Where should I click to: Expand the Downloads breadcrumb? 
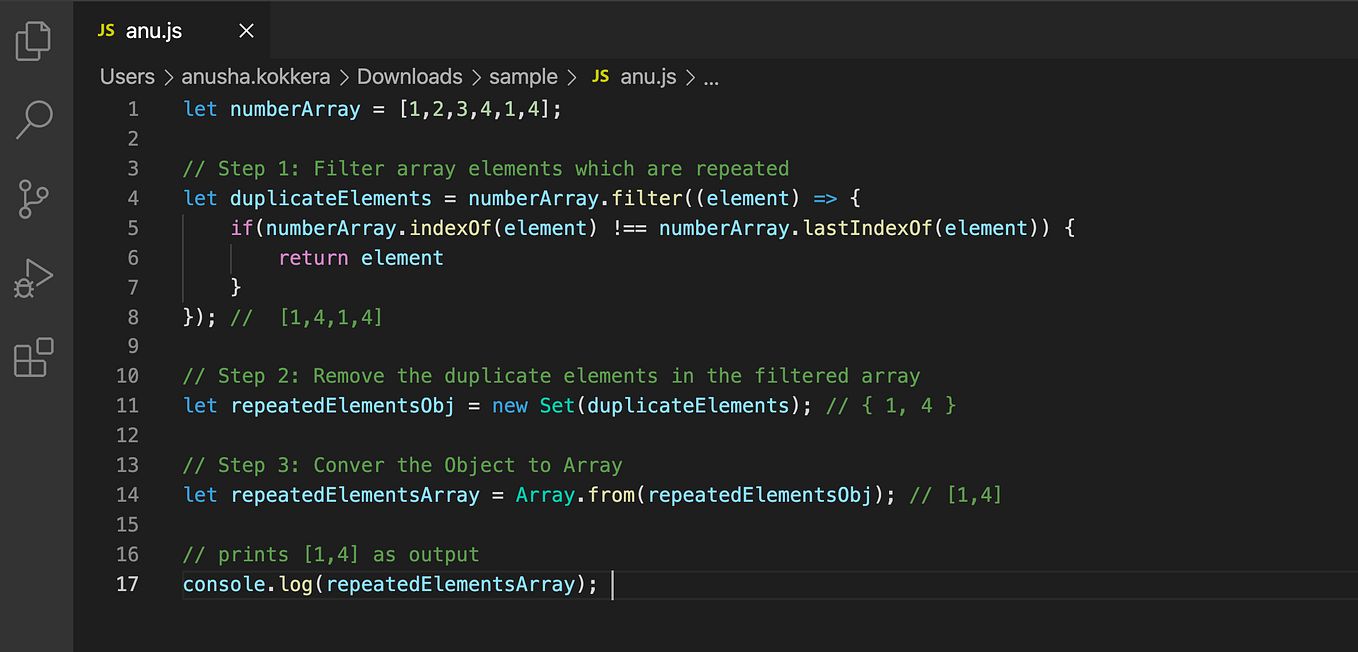coord(409,76)
